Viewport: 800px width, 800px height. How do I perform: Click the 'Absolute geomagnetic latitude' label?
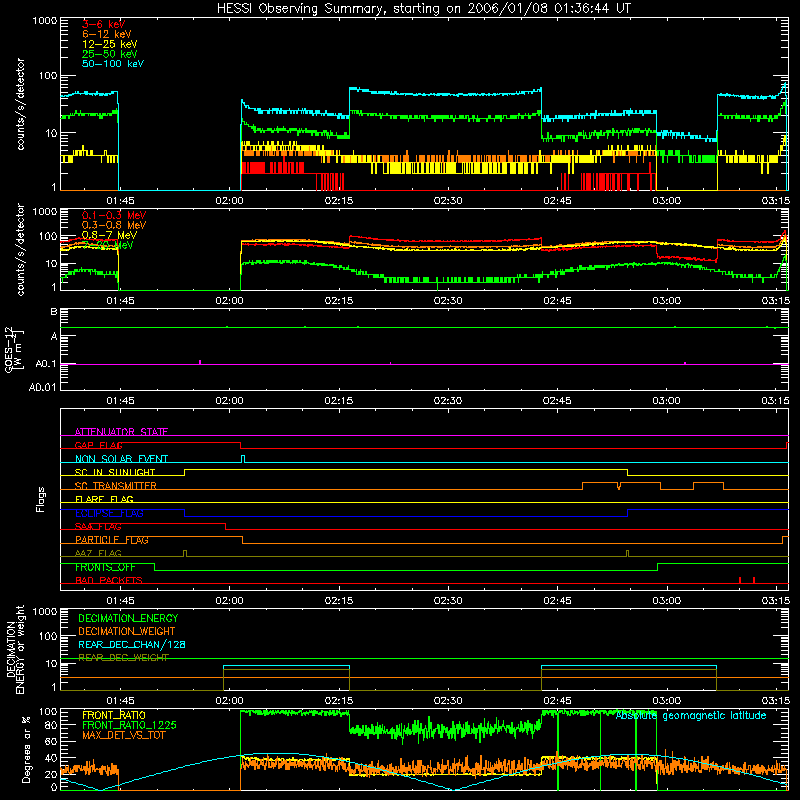tap(691, 716)
